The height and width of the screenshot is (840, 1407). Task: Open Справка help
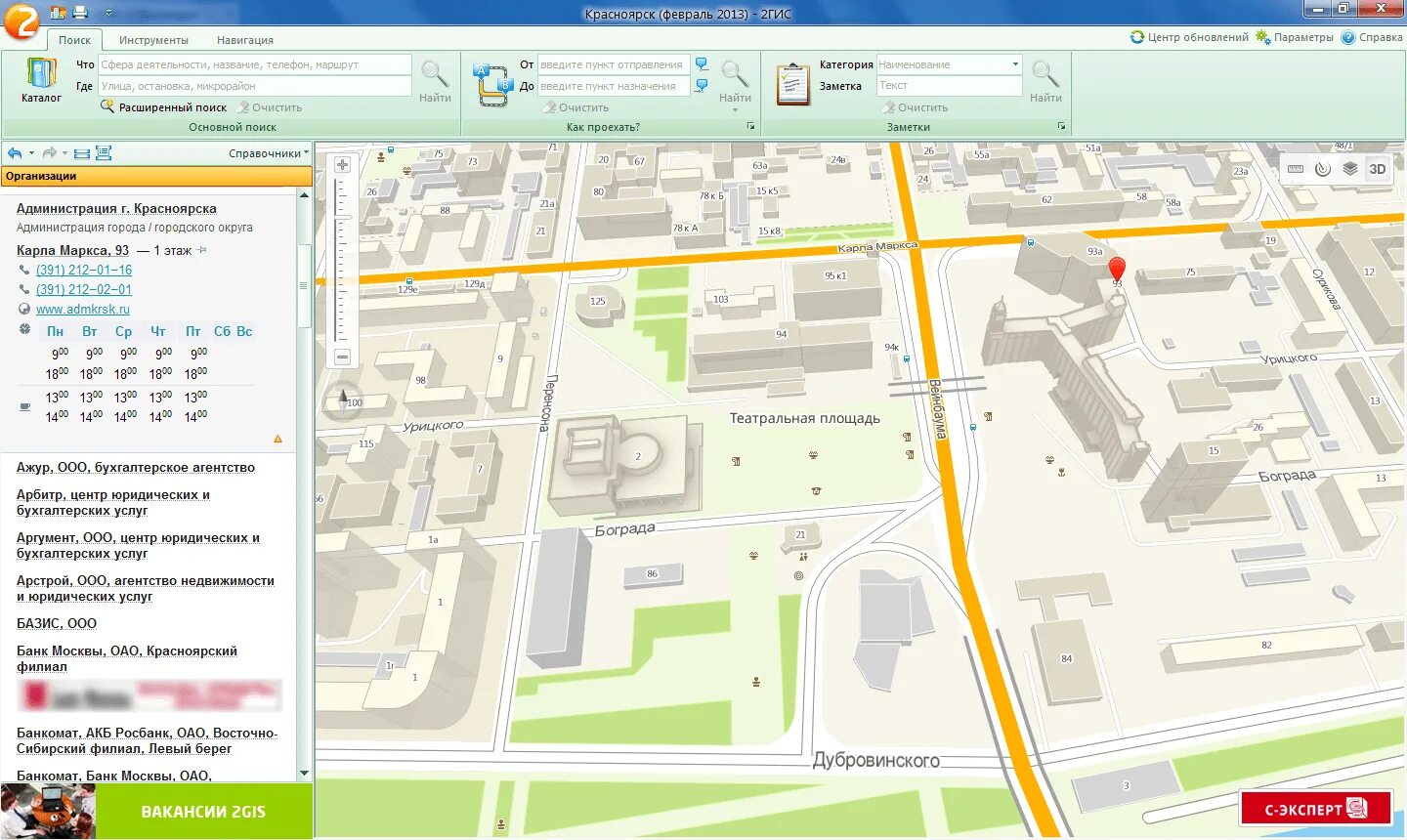[x=1372, y=37]
